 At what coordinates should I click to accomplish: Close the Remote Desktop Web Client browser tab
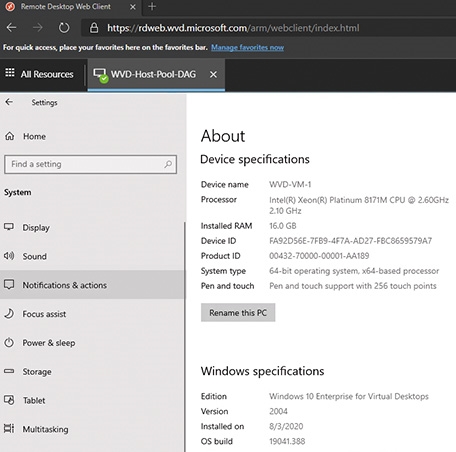click(x=133, y=7)
